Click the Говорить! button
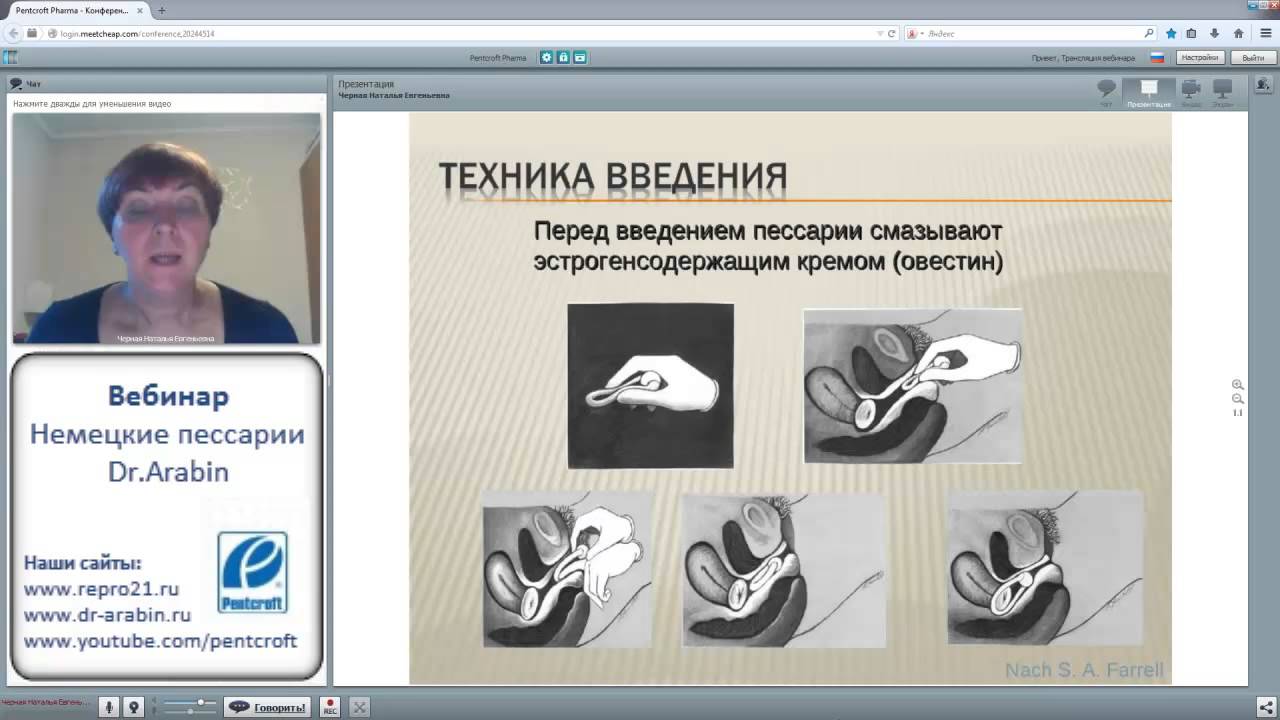Viewport: 1280px width, 720px height. click(x=267, y=707)
